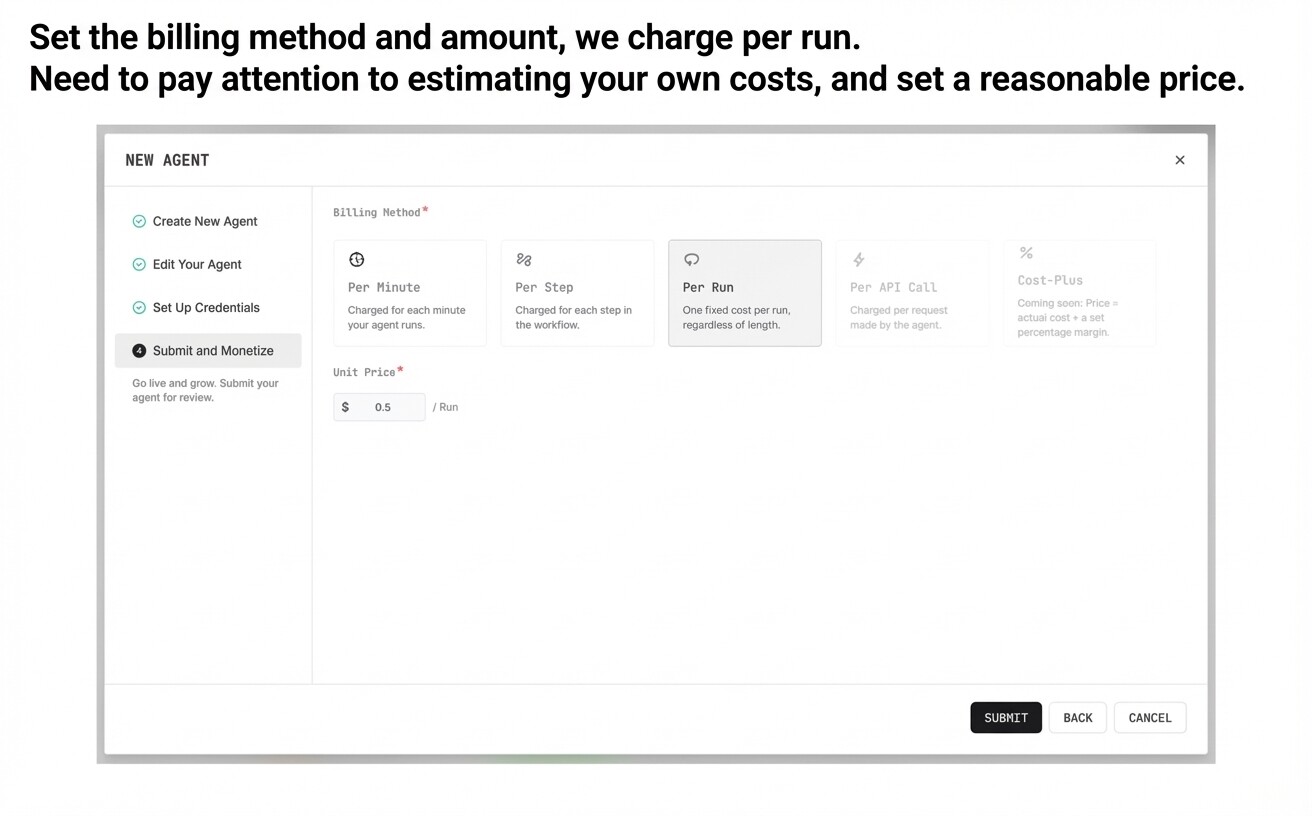1312x816 pixels.
Task: Click the step 4 number badge
Action: (x=139, y=351)
